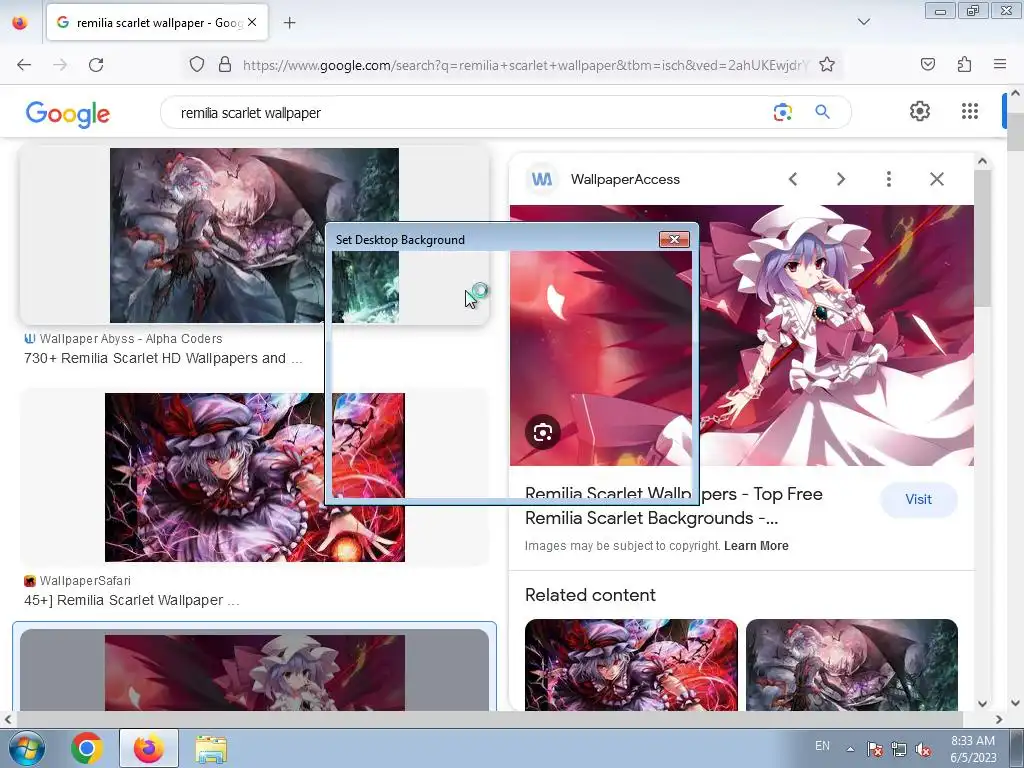Close the WallpaperAccess preview panel
The image size is (1024, 768).
coord(936,179)
